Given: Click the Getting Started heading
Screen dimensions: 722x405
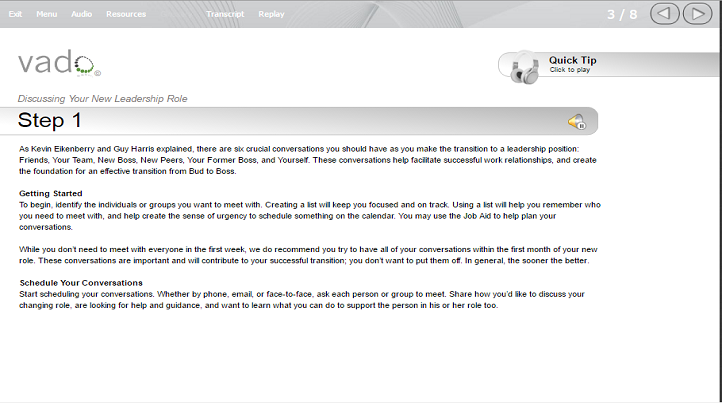Looking at the screenshot, I should pos(51,193).
